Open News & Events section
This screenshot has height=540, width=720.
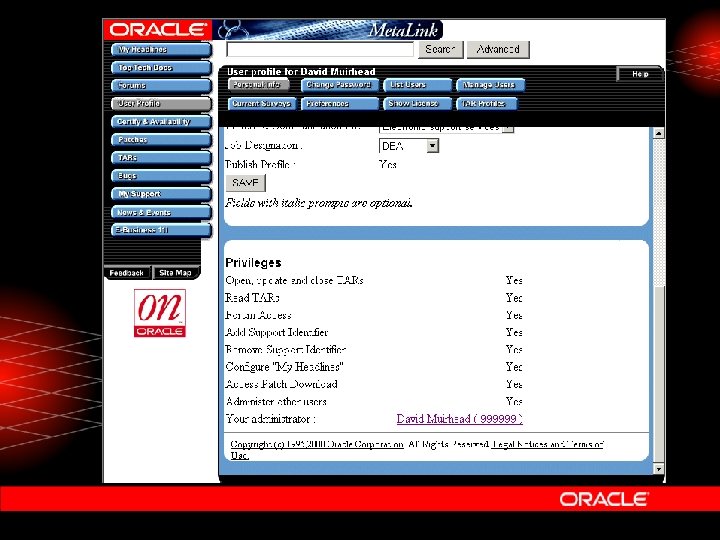(x=161, y=212)
